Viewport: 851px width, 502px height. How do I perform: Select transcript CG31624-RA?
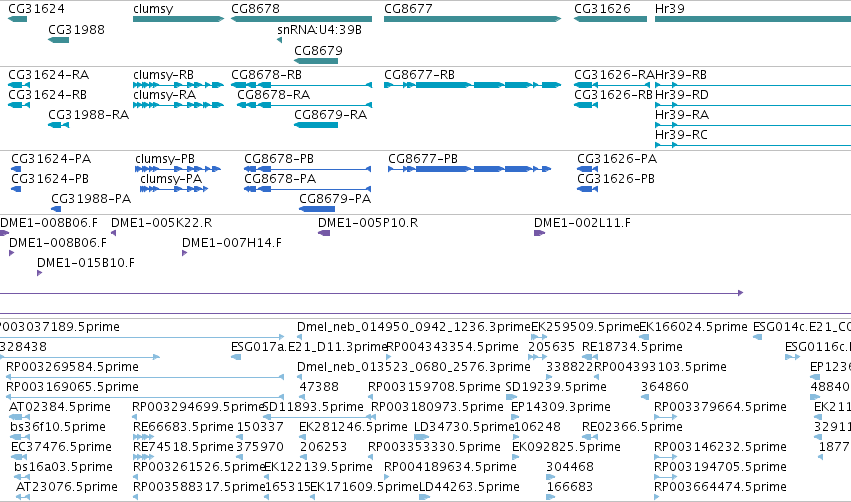tap(49, 74)
